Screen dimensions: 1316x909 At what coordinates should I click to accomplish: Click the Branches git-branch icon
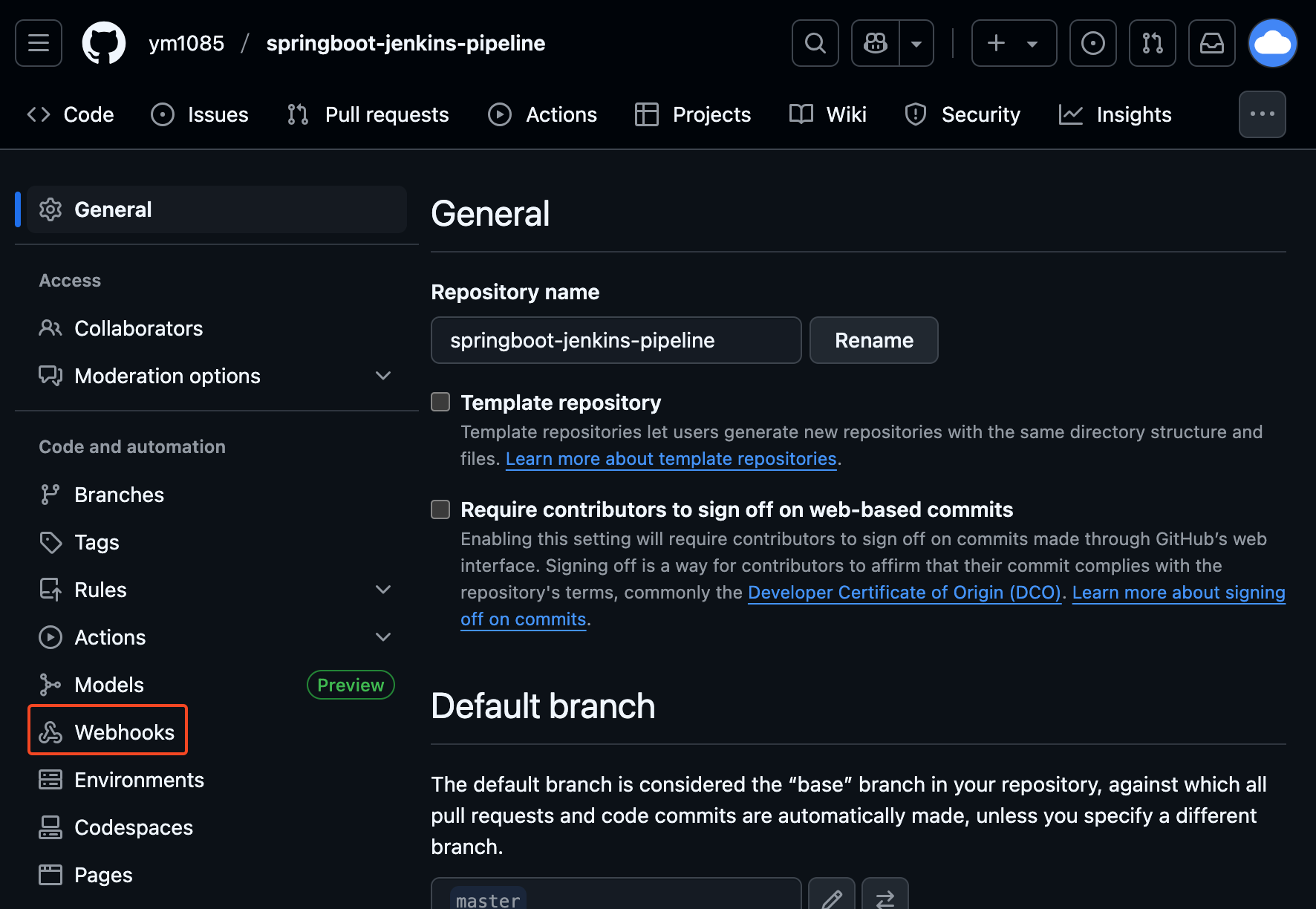tap(51, 495)
